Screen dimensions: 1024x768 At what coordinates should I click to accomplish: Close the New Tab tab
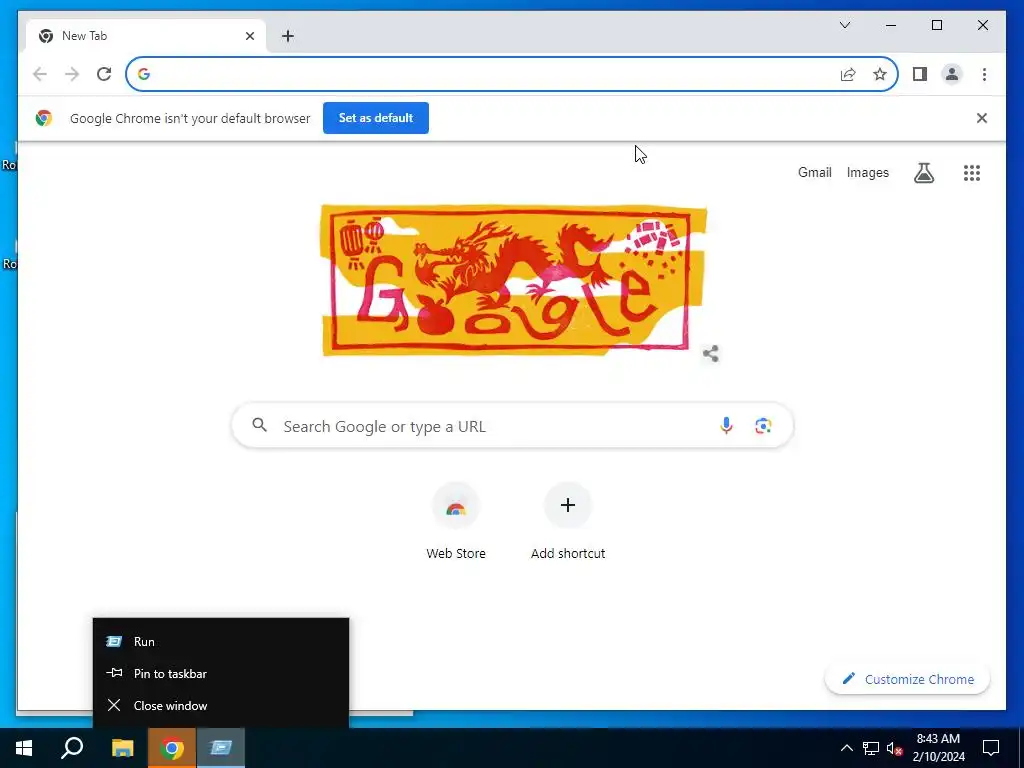(249, 36)
